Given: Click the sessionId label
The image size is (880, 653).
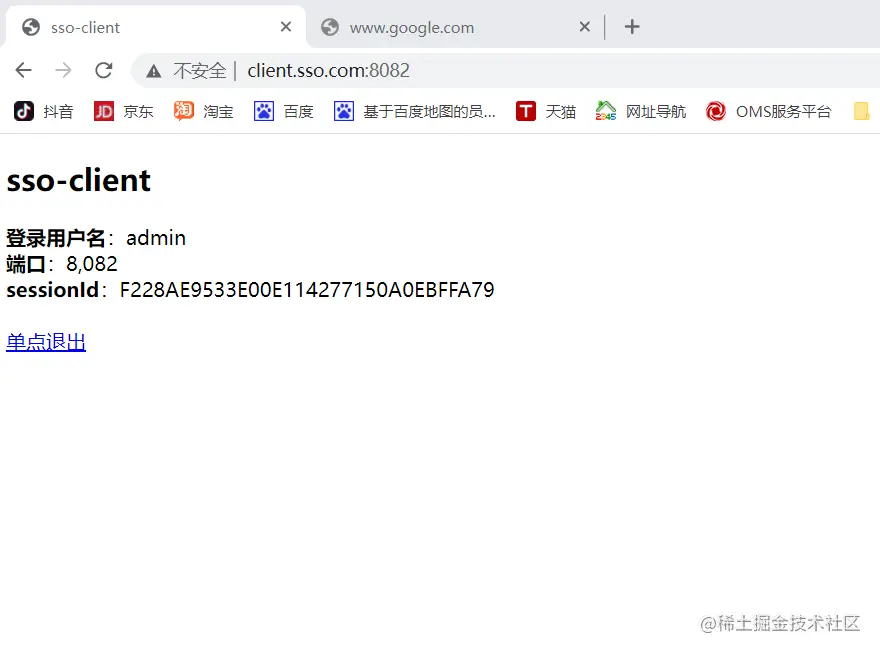Looking at the screenshot, I should (53, 290).
